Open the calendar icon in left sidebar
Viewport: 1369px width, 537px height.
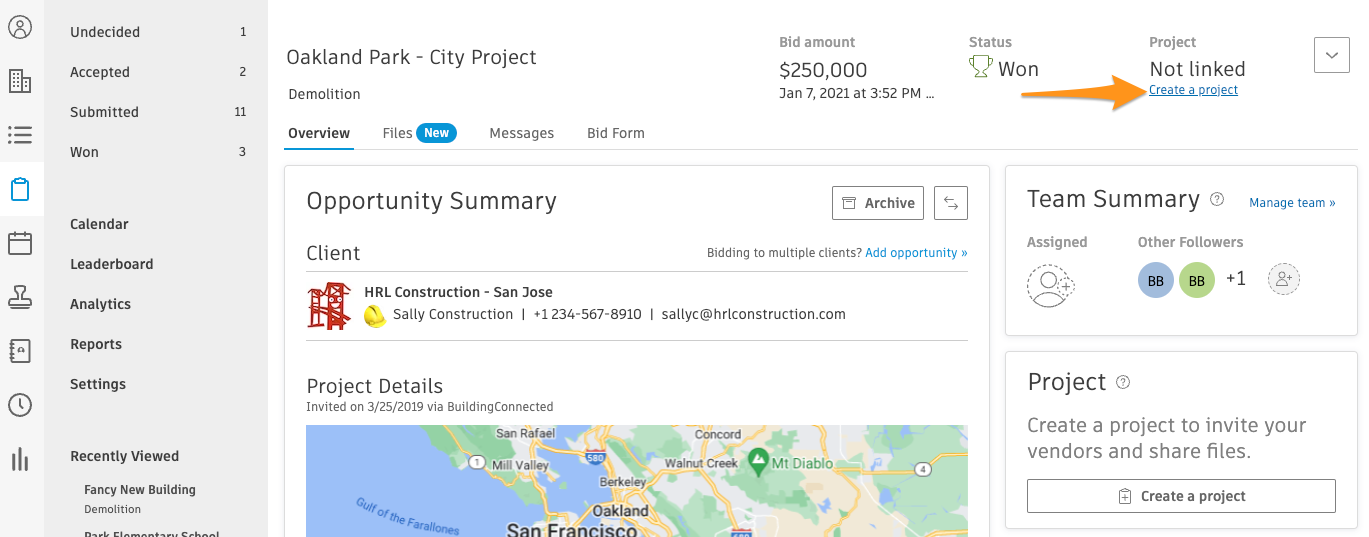click(20, 243)
